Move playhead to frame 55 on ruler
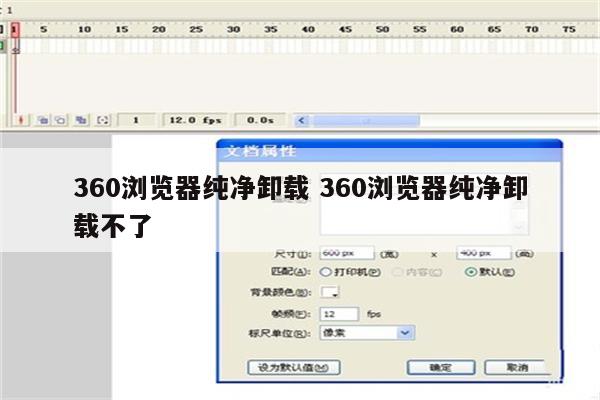Screen dimensions: 600x400 (420, 29)
